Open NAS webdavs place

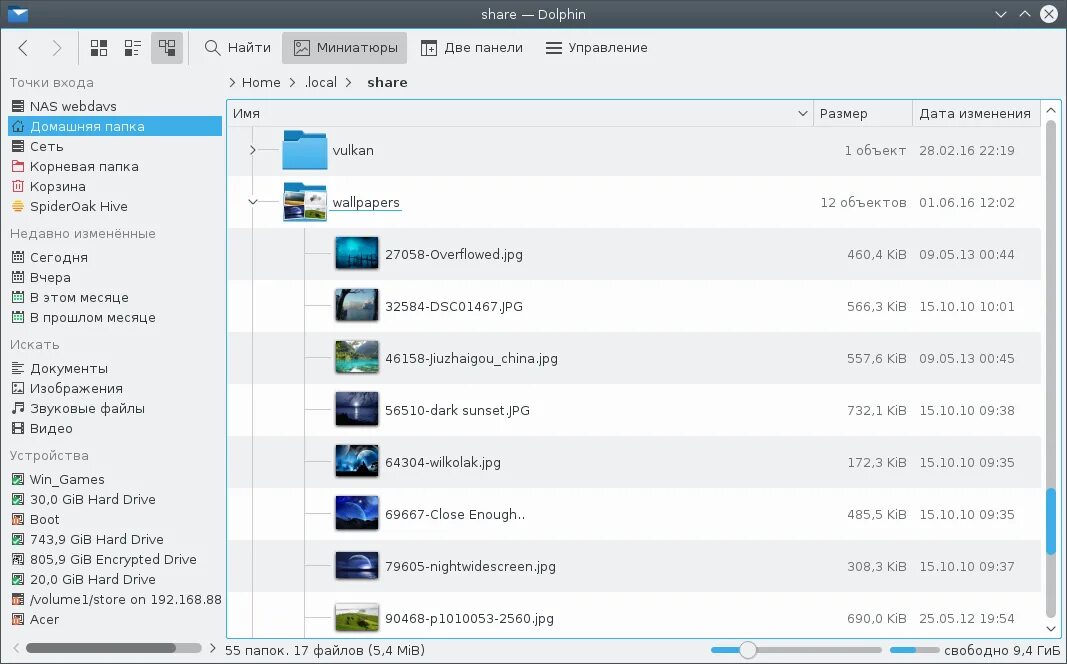click(x=115, y=106)
